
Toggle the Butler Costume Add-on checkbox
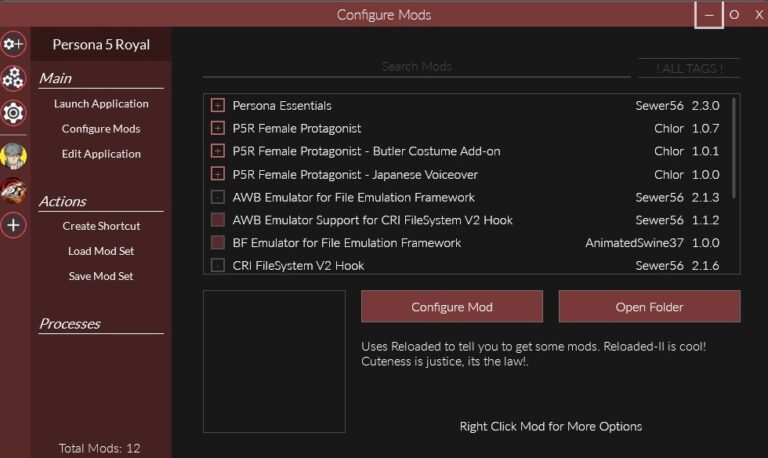(218, 151)
